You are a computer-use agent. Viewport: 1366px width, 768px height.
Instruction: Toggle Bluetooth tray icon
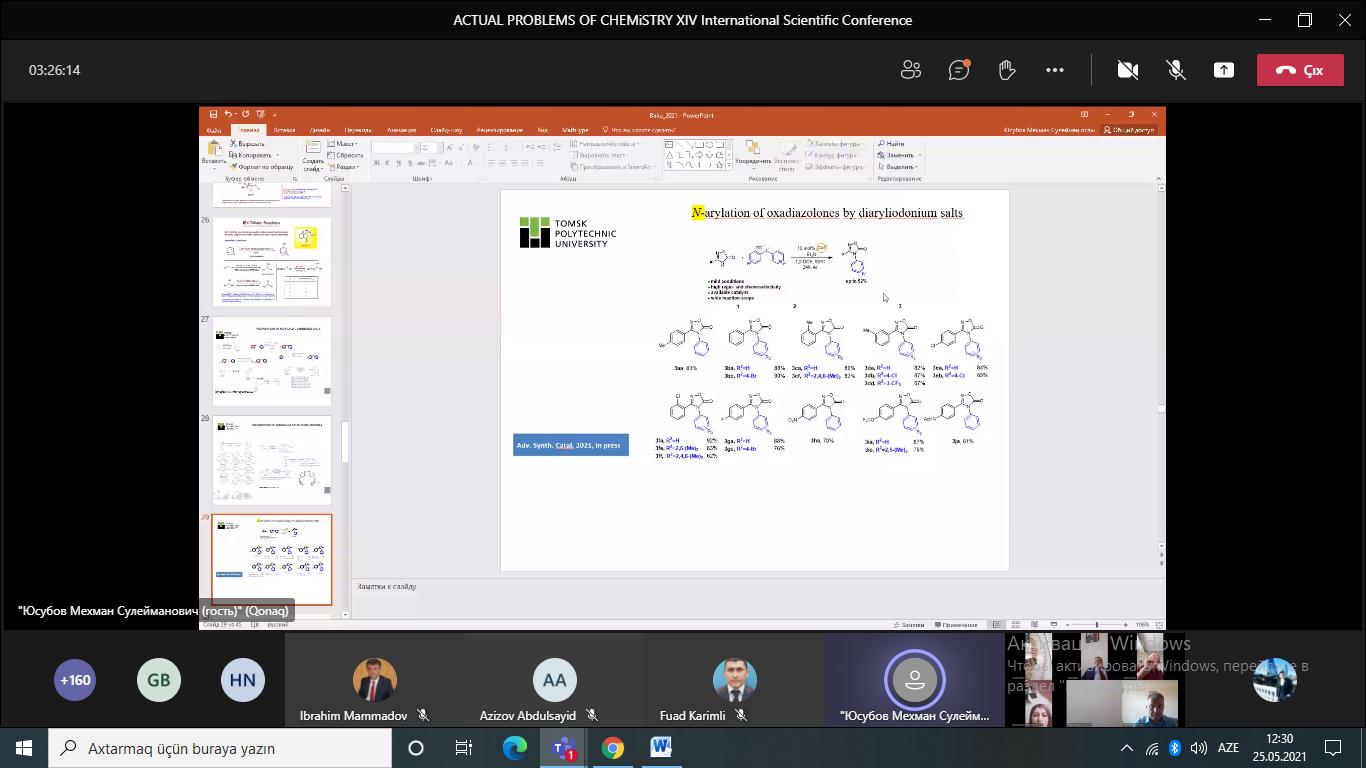point(1175,748)
